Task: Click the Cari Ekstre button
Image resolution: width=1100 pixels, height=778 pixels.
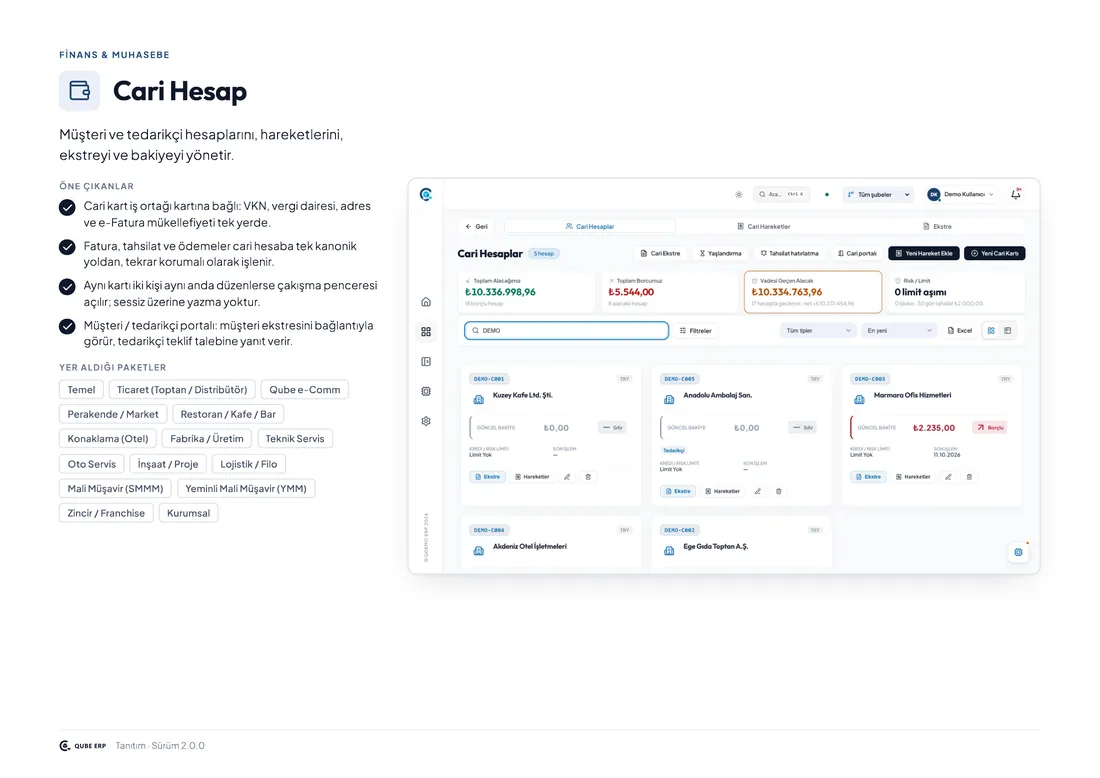Action: point(661,253)
